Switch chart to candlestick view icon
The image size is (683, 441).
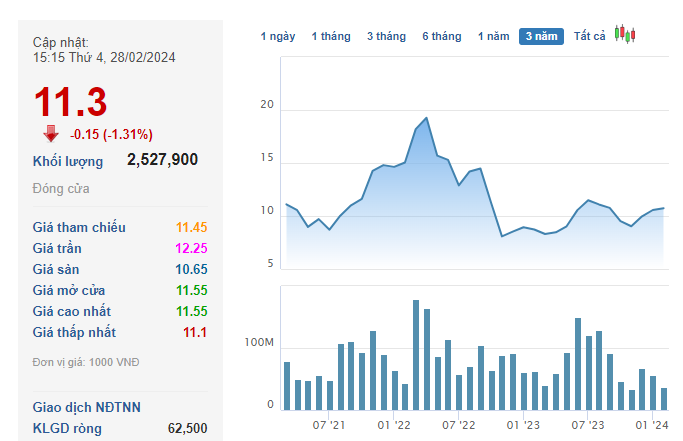pyautogui.click(x=625, y=35)
